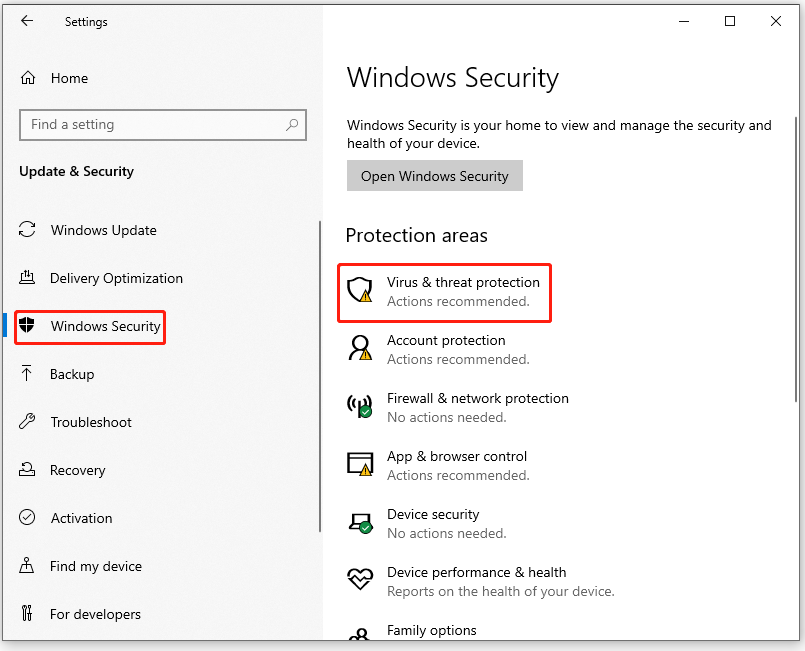
Task: Click the back arrow icon in Settings
Action: pos(27,21)
